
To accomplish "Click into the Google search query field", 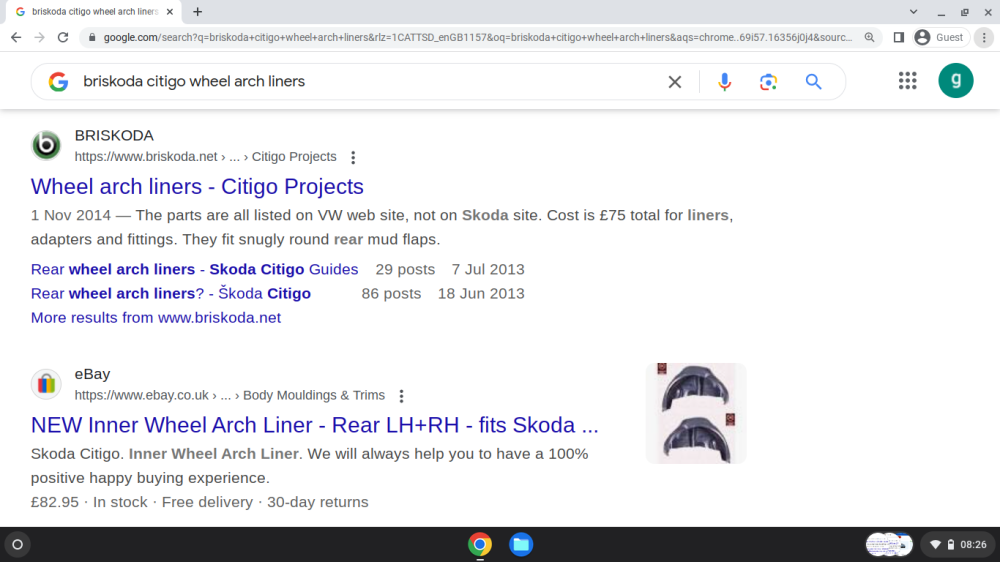I will coord(370,82).
